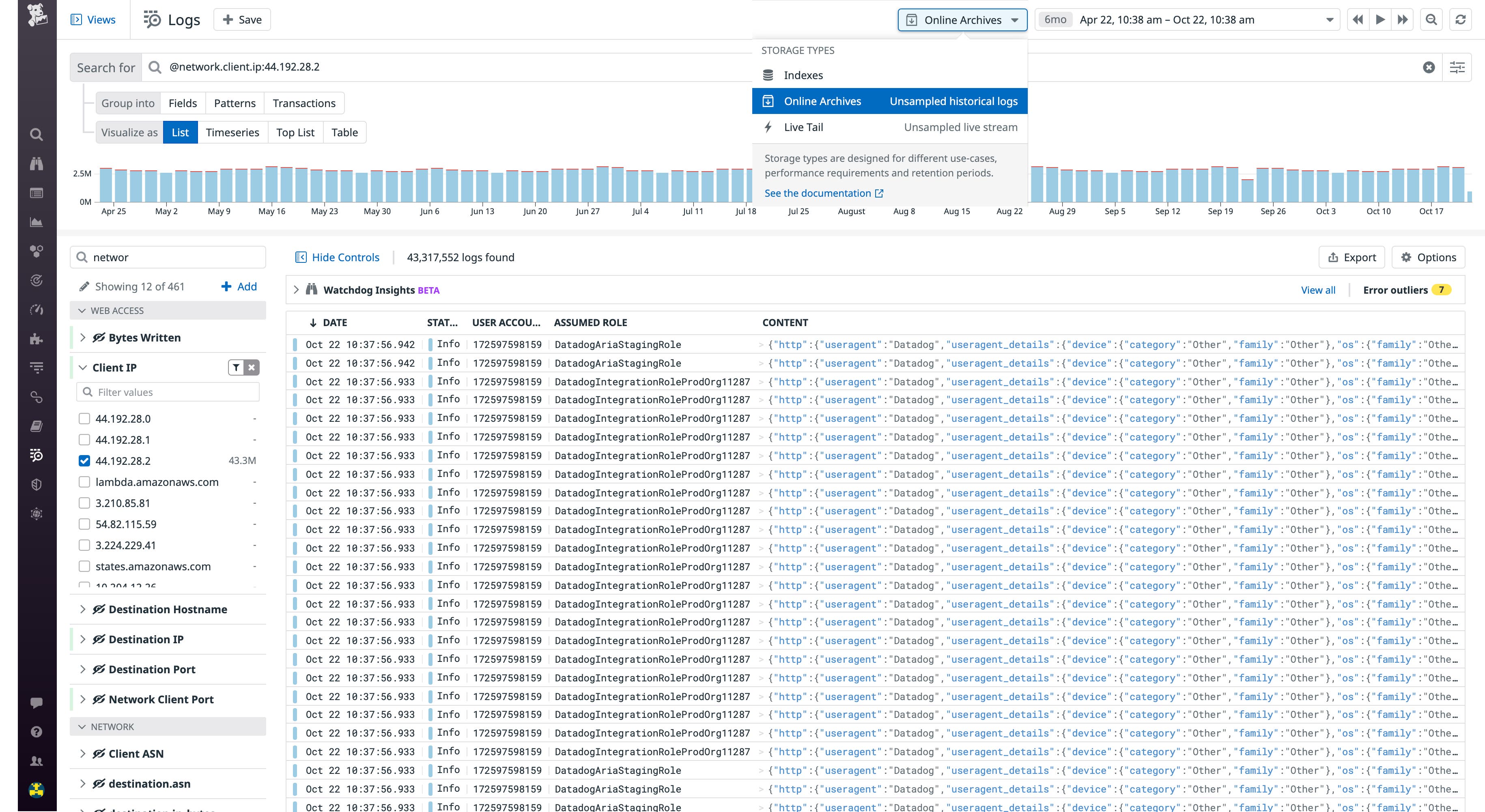Check the lambda.amazonaws.com checkbox
The height and width of the screenshot is (812, 1485).
(x=85, y=482)
